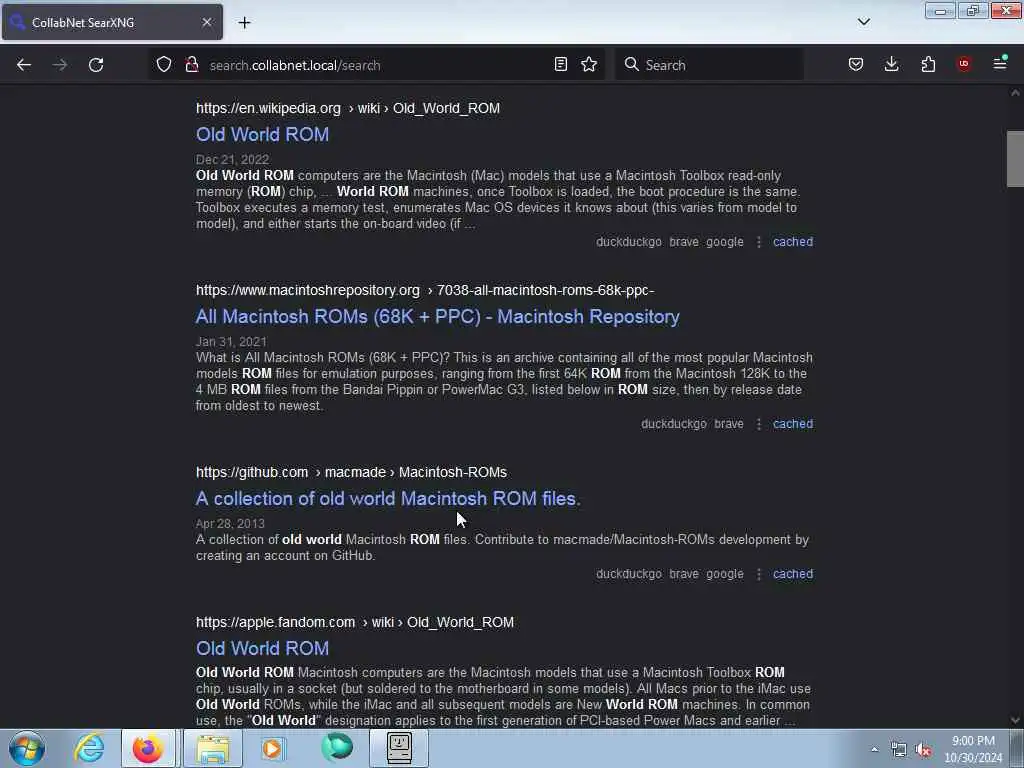Select the CollabNet SearXNG tab
The width and height of the screenshot is (1024, 768).
click(x=112, y=22)
